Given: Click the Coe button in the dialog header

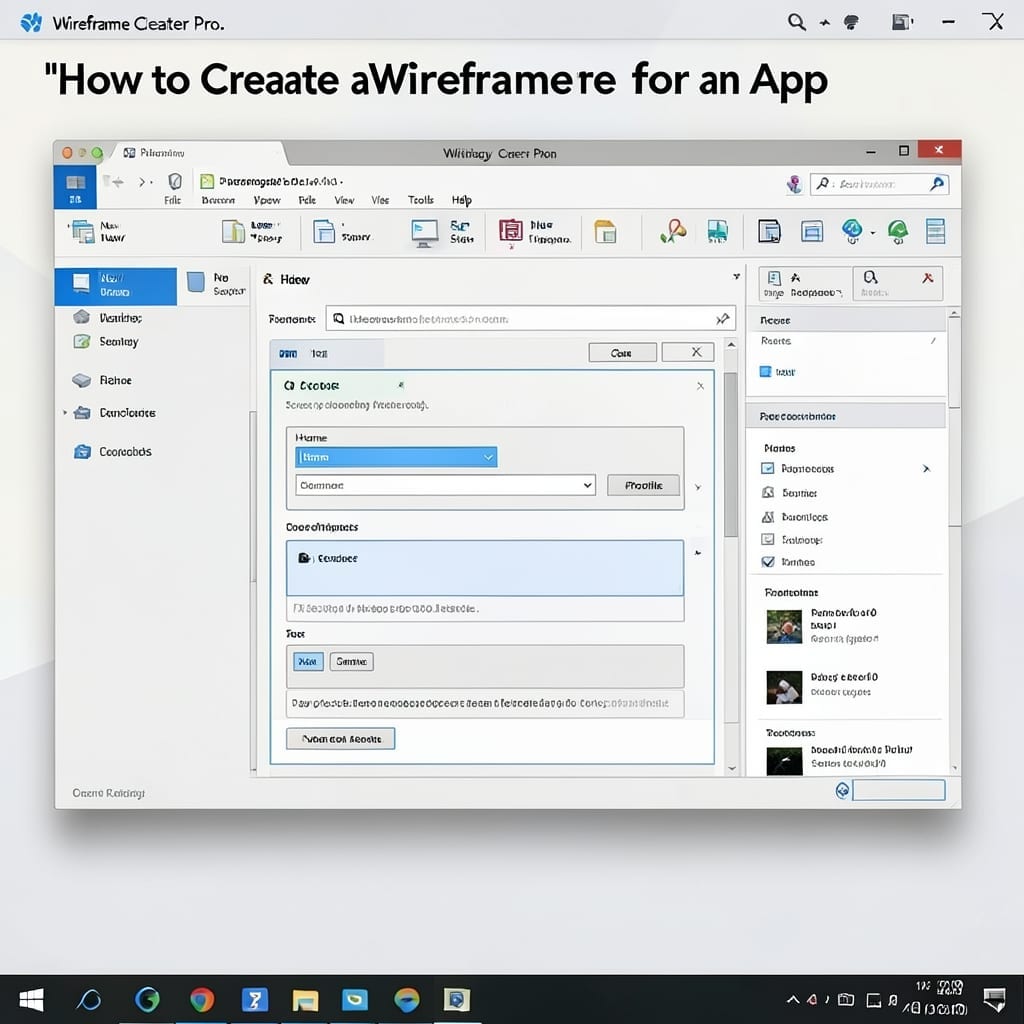Looking at the screenshot, I should (x=622, y=353).
